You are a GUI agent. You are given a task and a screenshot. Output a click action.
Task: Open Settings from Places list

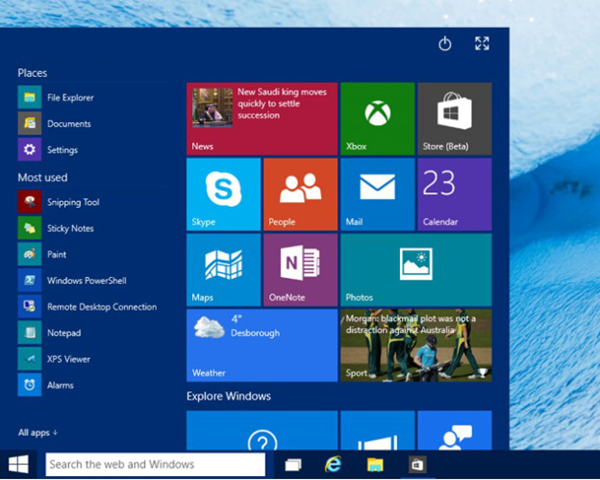tap(61, 150)
